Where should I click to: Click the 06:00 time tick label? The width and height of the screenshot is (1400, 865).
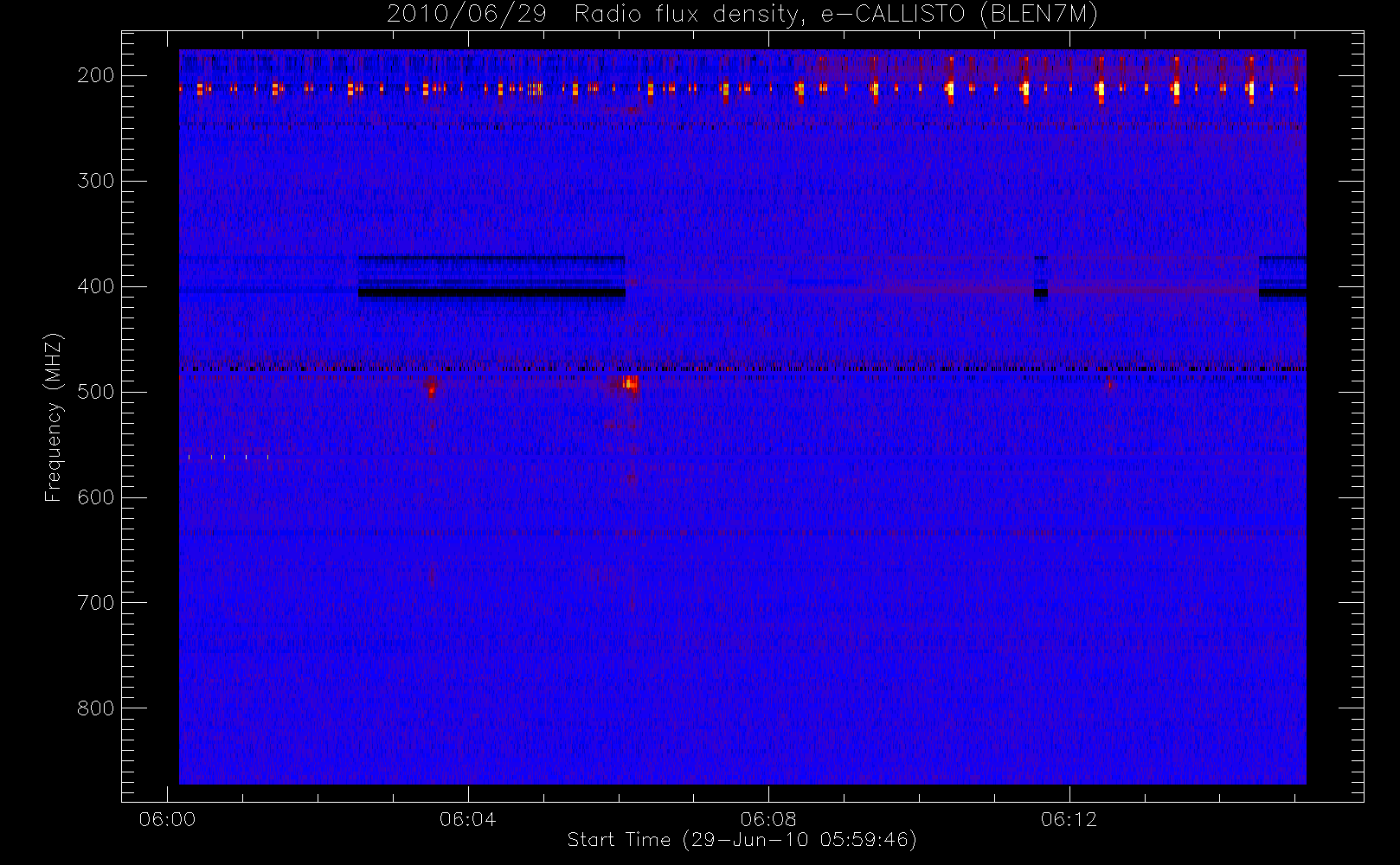click(x=167, y=819)
